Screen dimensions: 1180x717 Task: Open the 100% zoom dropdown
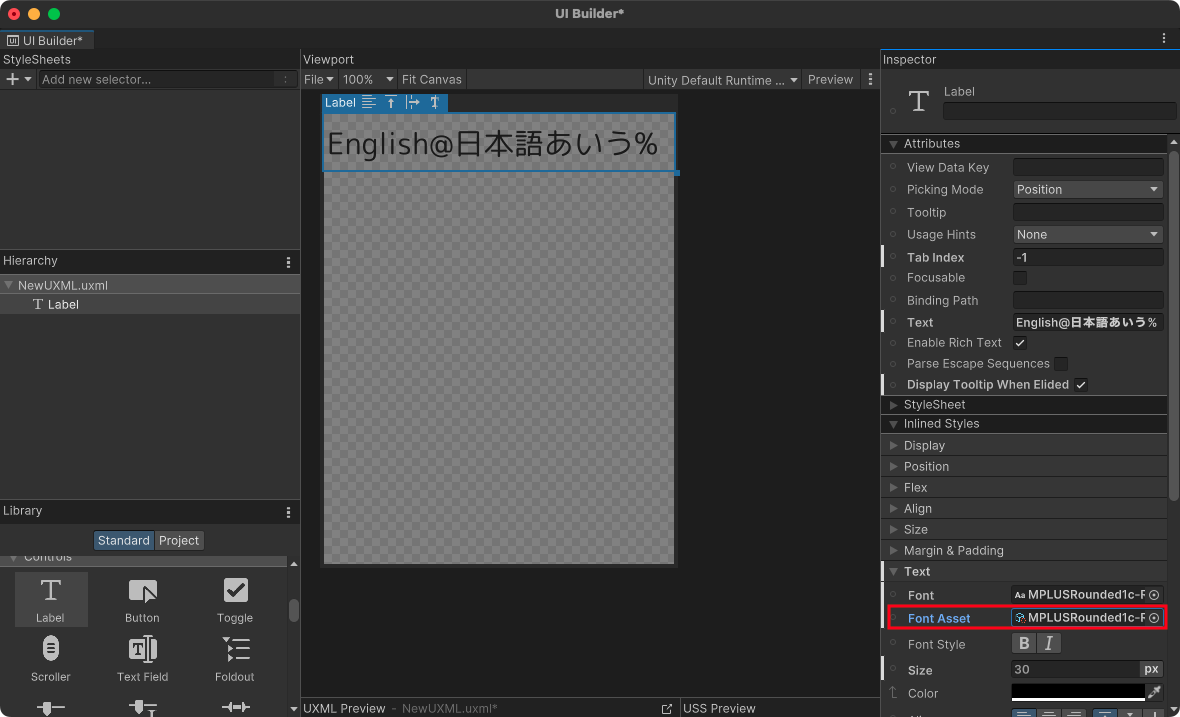pyautogui.click(x=367, y=79)
